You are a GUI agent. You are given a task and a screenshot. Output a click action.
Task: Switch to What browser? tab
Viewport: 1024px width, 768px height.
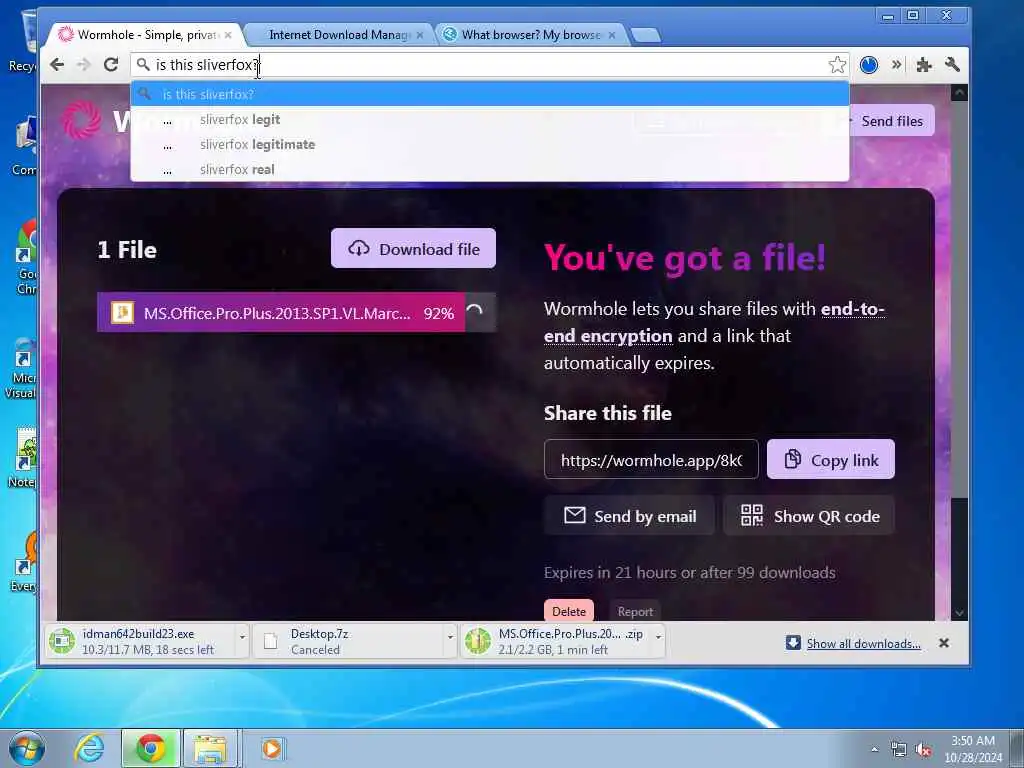point(530,35)
